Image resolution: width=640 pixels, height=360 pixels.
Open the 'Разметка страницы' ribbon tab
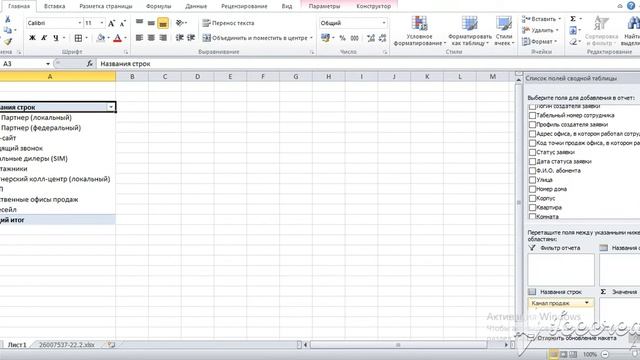pos(106,6)
